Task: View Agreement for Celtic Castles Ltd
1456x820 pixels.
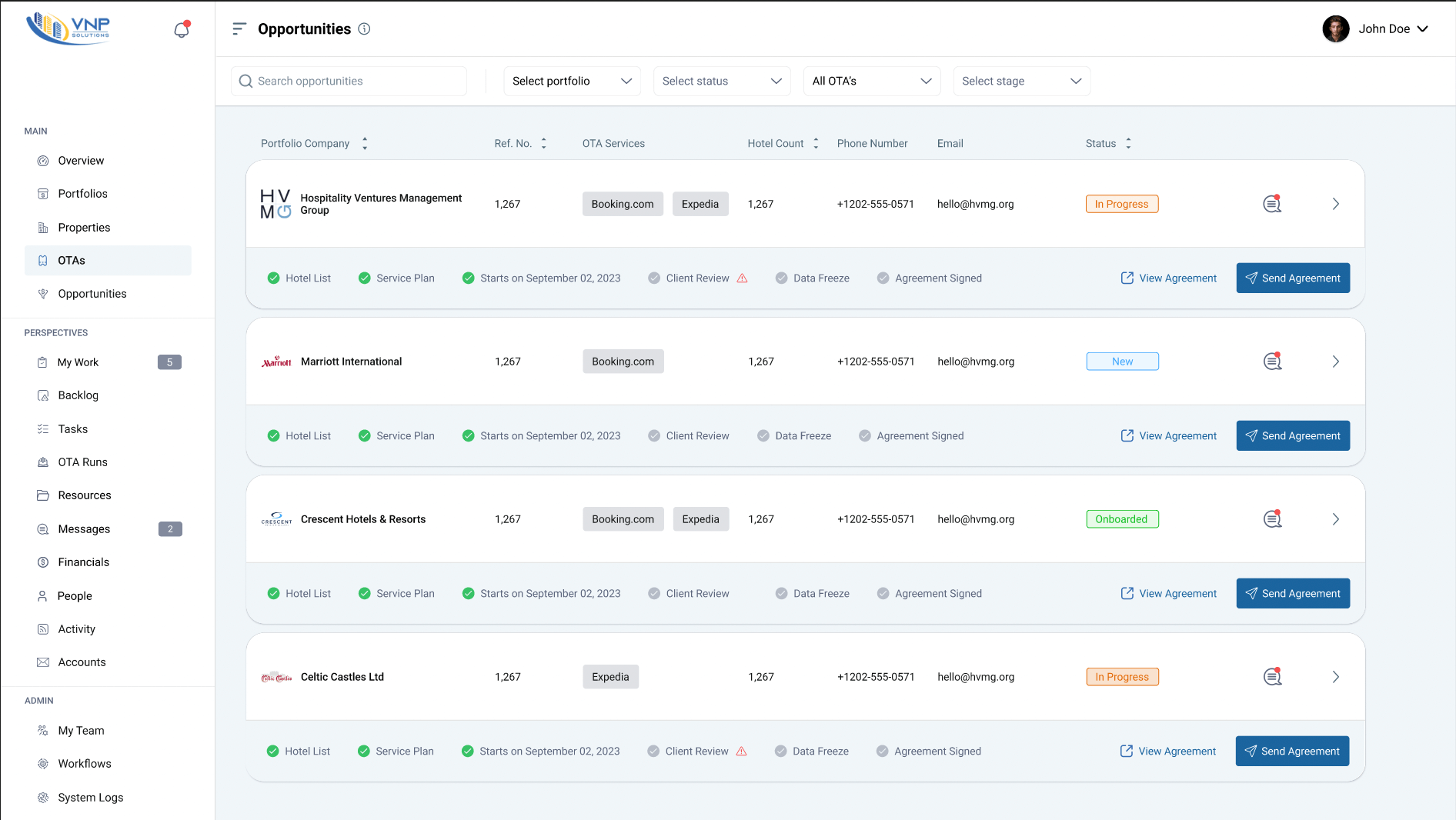Action: (x=1168, y=752)
